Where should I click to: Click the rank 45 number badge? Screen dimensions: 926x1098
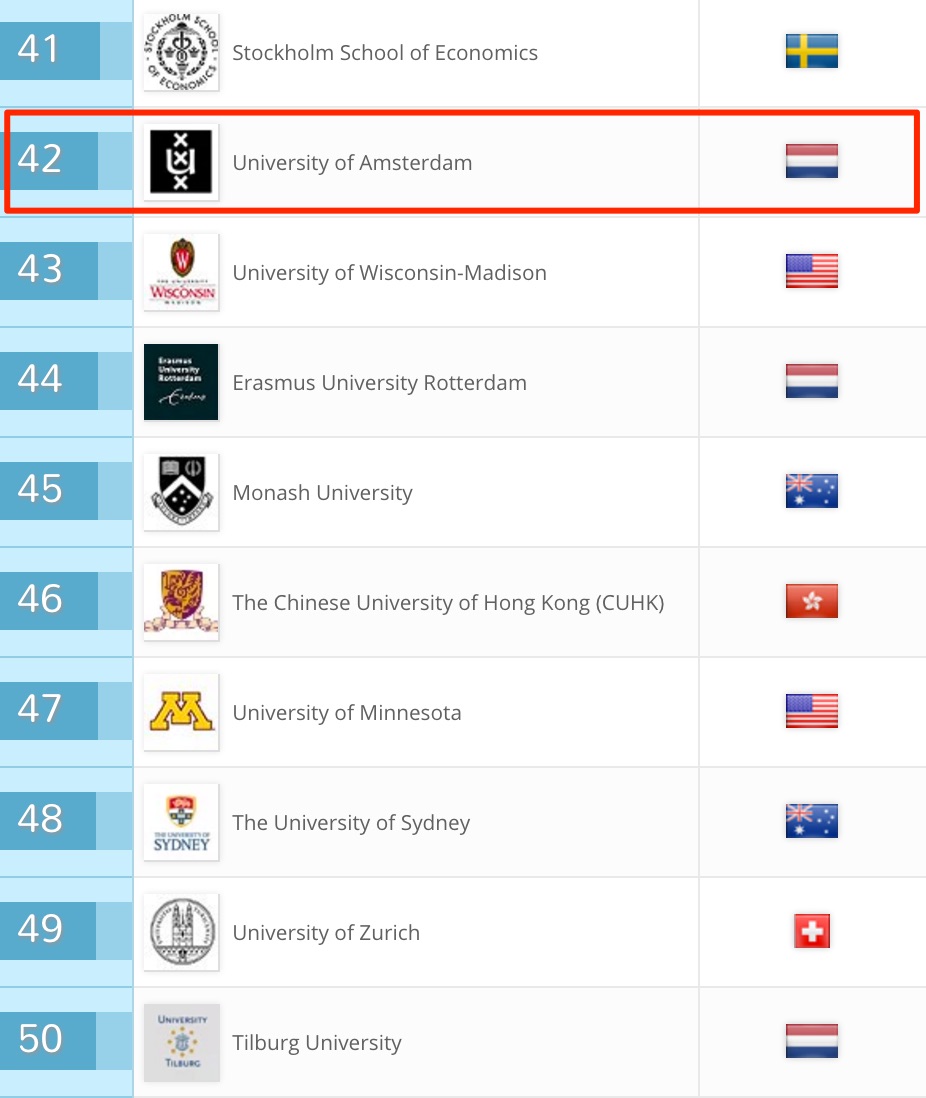[x=40, y=490]
